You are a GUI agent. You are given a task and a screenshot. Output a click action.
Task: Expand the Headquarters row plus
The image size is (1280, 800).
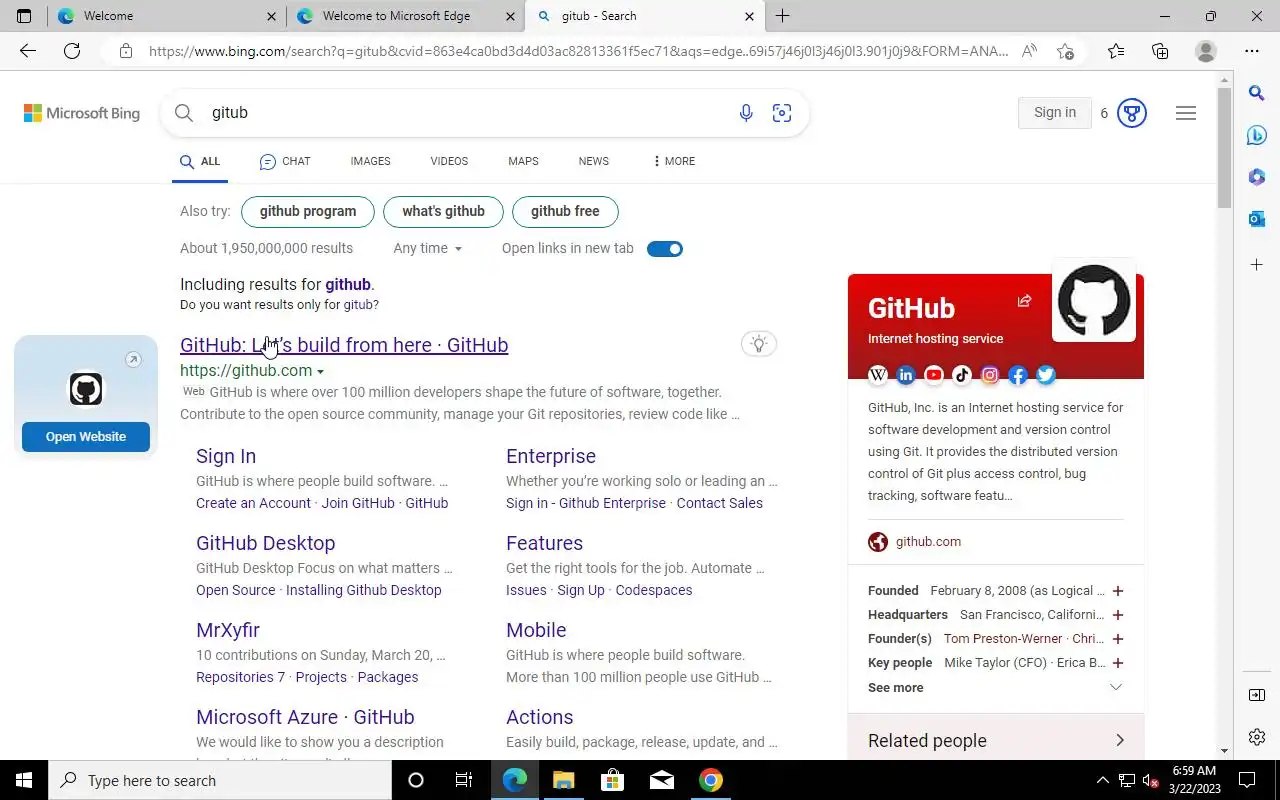point(1118,615)
